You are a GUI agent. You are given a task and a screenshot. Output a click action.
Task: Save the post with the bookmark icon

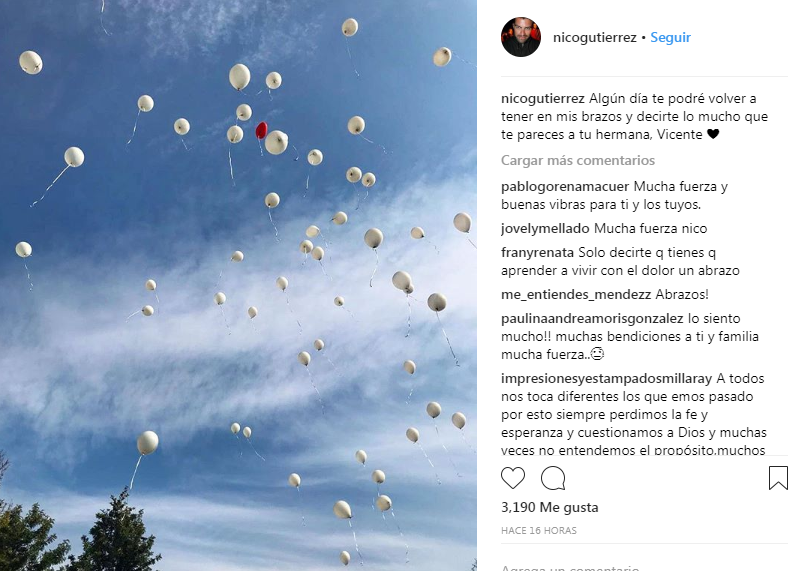778,478
